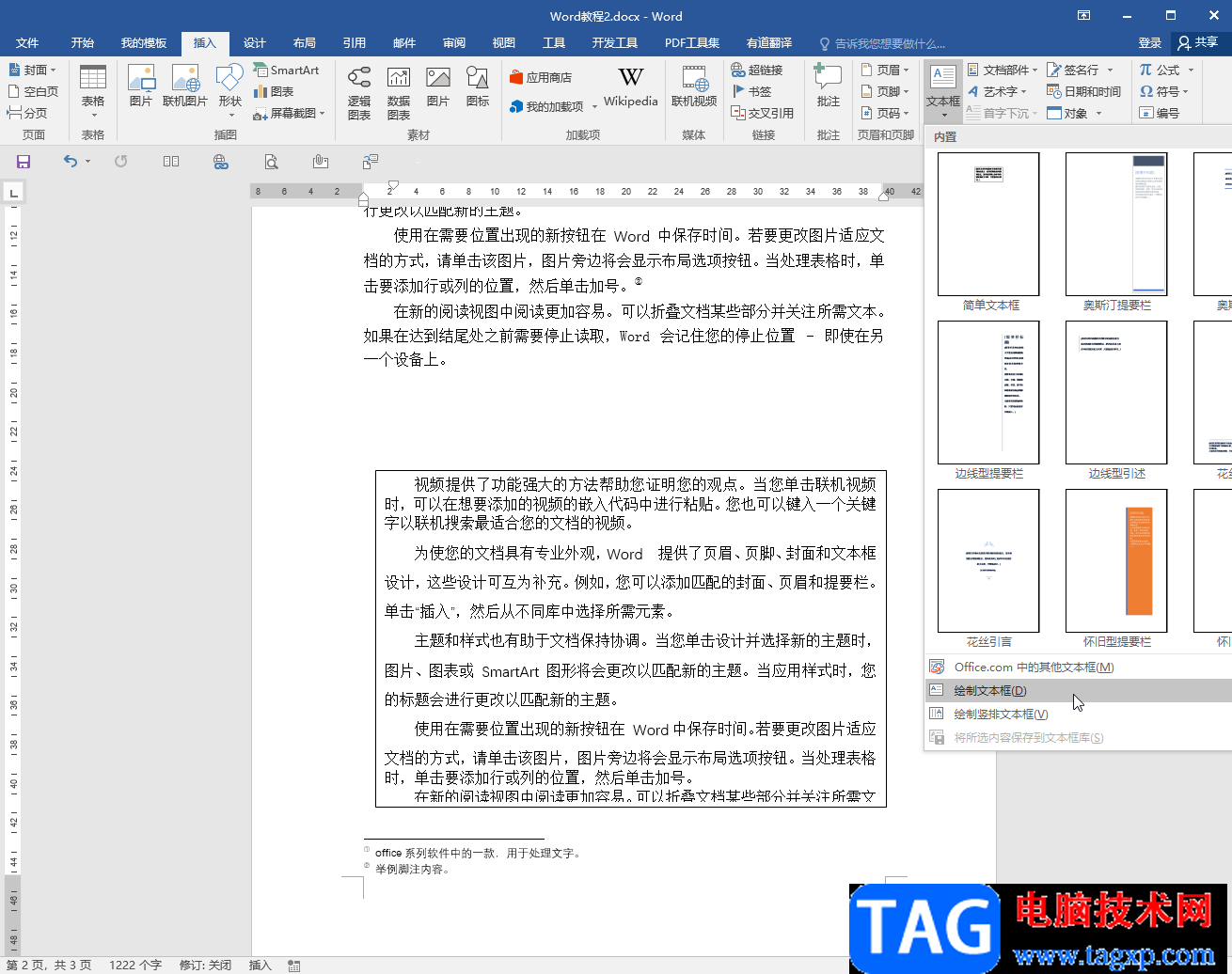1232x974 pixels.
Task: Select Office.com 中的其他文本框 menu entry
Action: (x=1079, y=667)
